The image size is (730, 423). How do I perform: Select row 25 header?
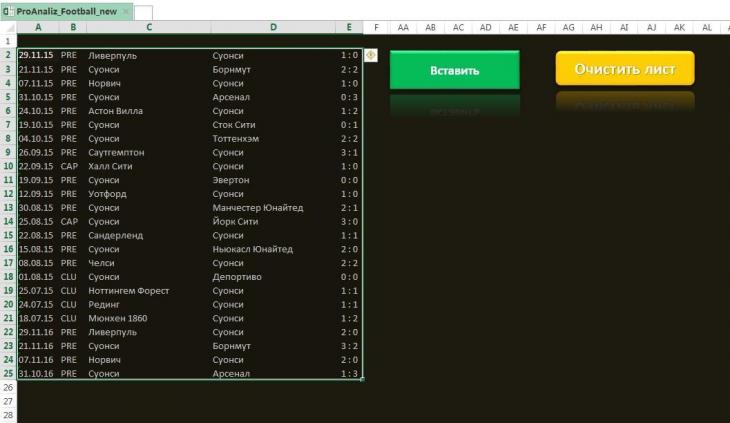[x=8, y=373]
